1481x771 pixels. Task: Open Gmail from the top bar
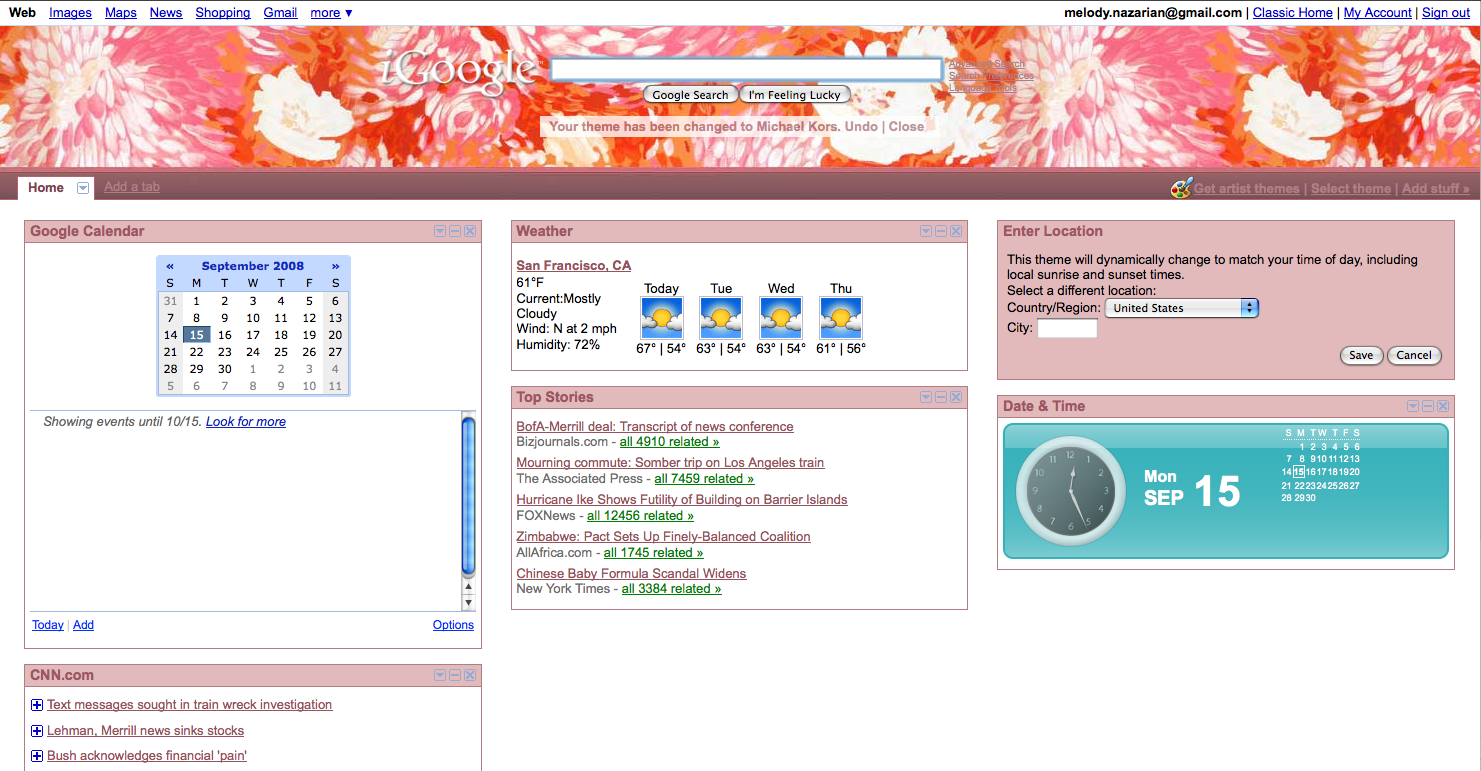[280, 12]
